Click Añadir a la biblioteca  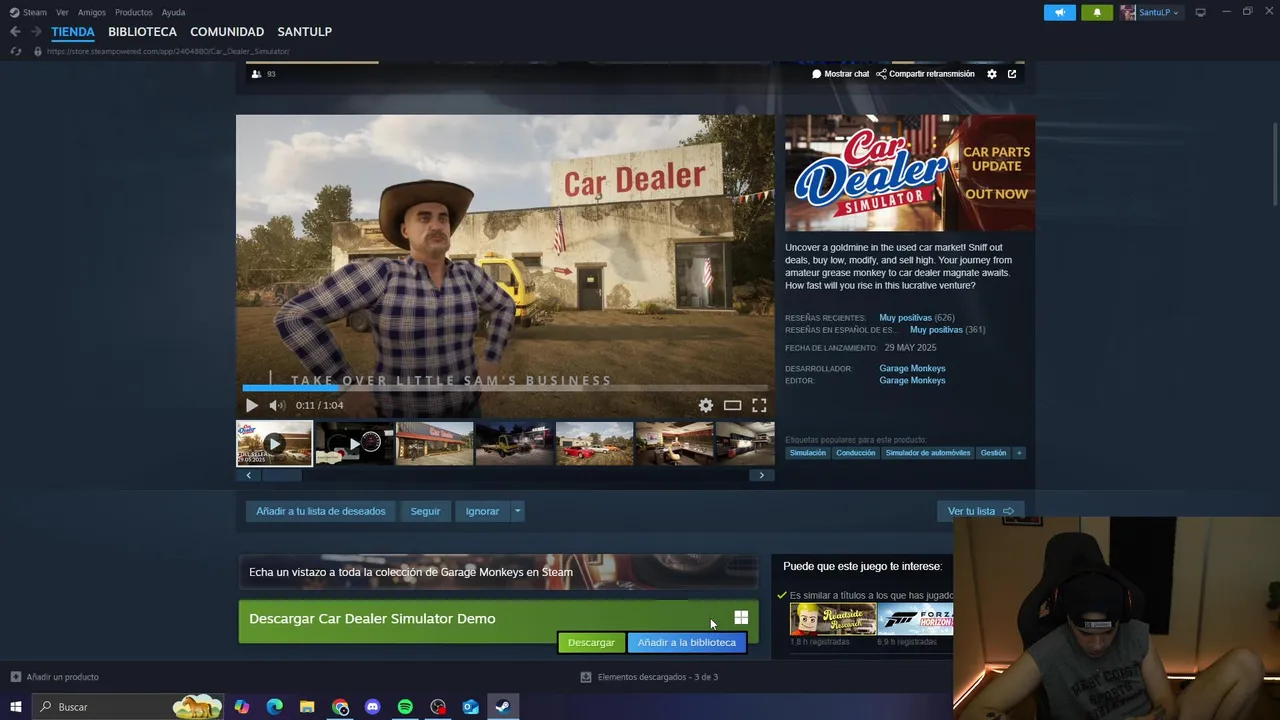pos(686,643)
